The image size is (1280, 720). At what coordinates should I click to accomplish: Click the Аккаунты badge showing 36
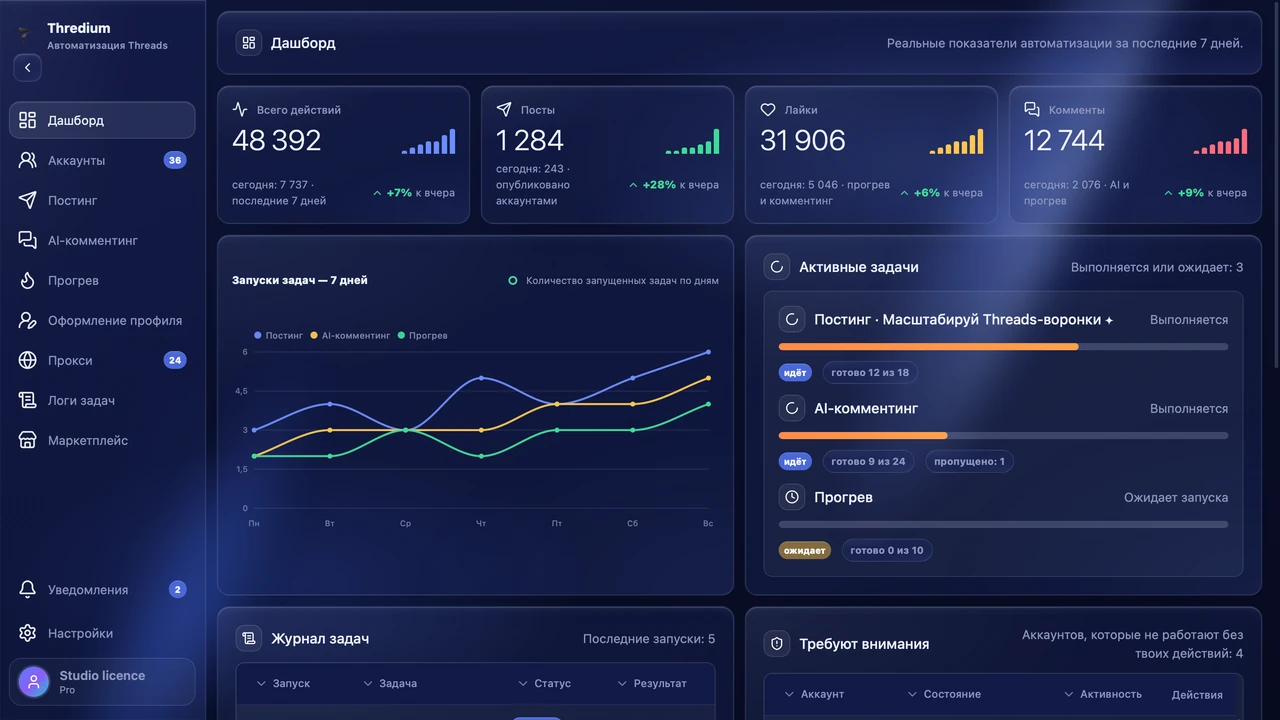click(x=175, y=160)
